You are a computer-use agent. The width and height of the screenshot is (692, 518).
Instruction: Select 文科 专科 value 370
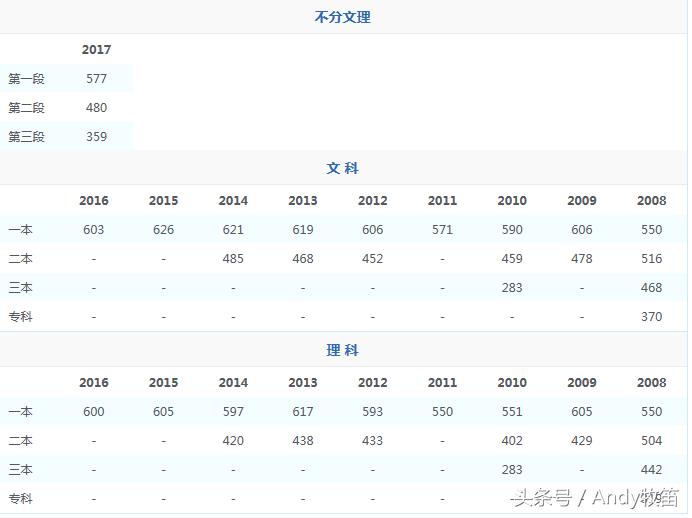(x=651, y=317)
